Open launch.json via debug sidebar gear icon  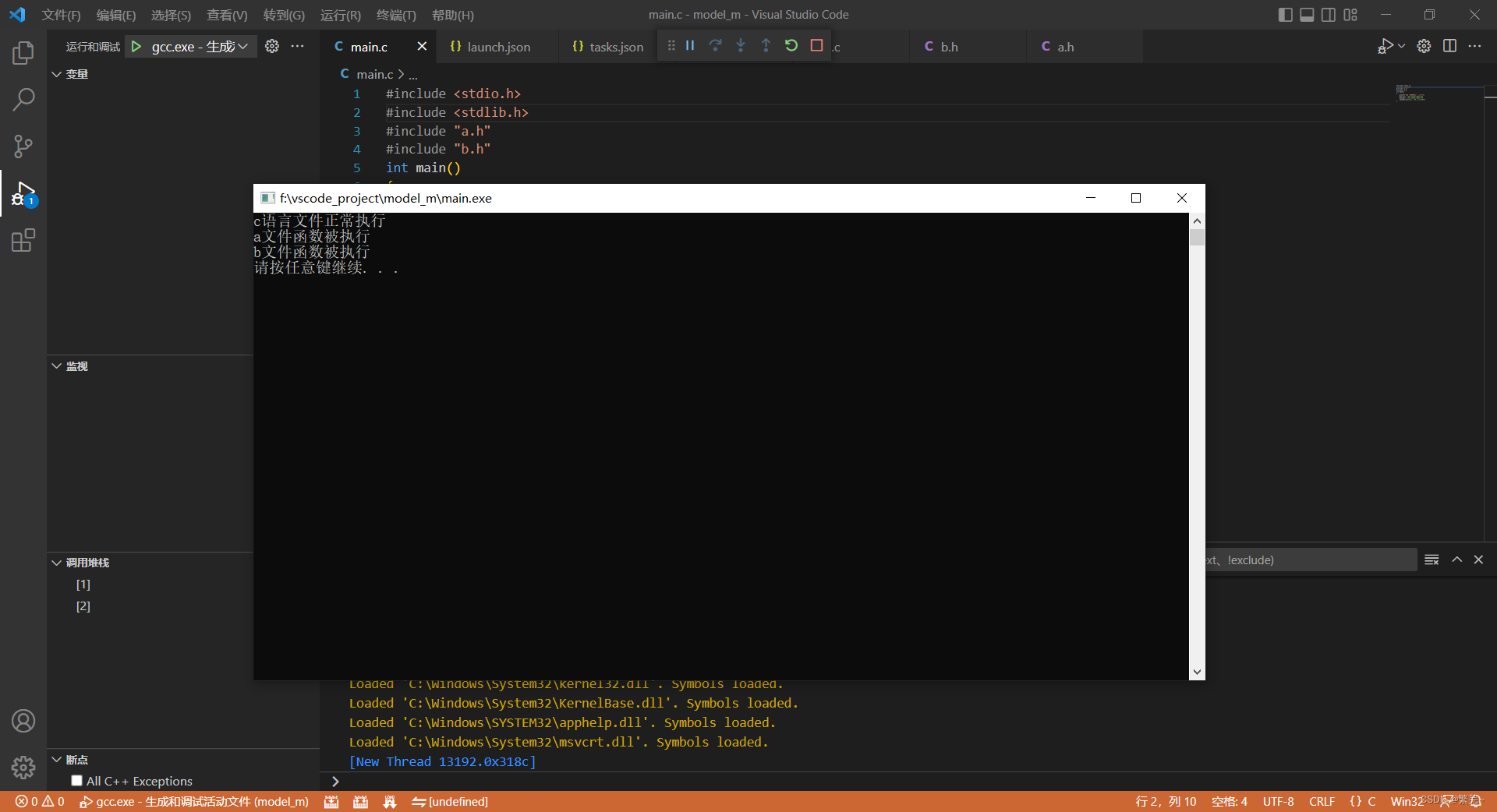272,46
